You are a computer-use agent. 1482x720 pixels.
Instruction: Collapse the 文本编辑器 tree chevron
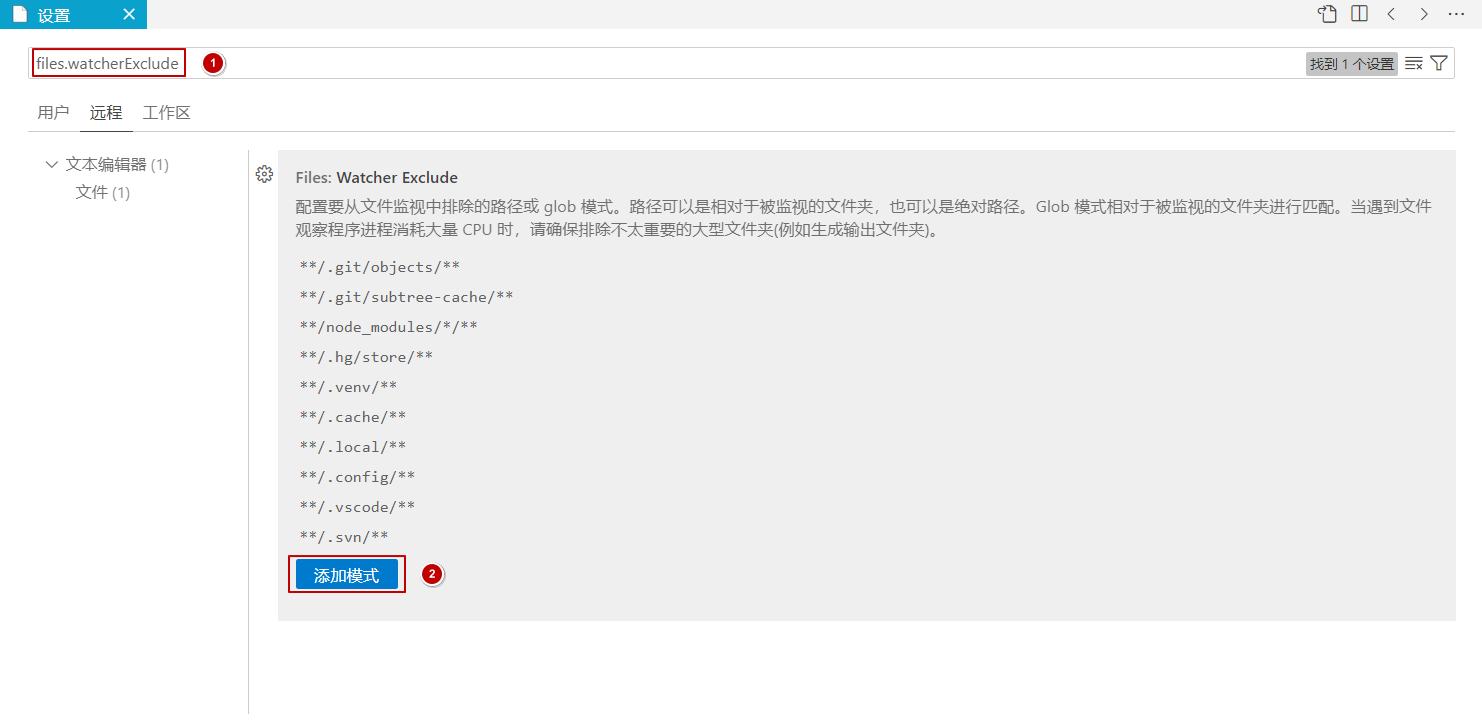52,164
